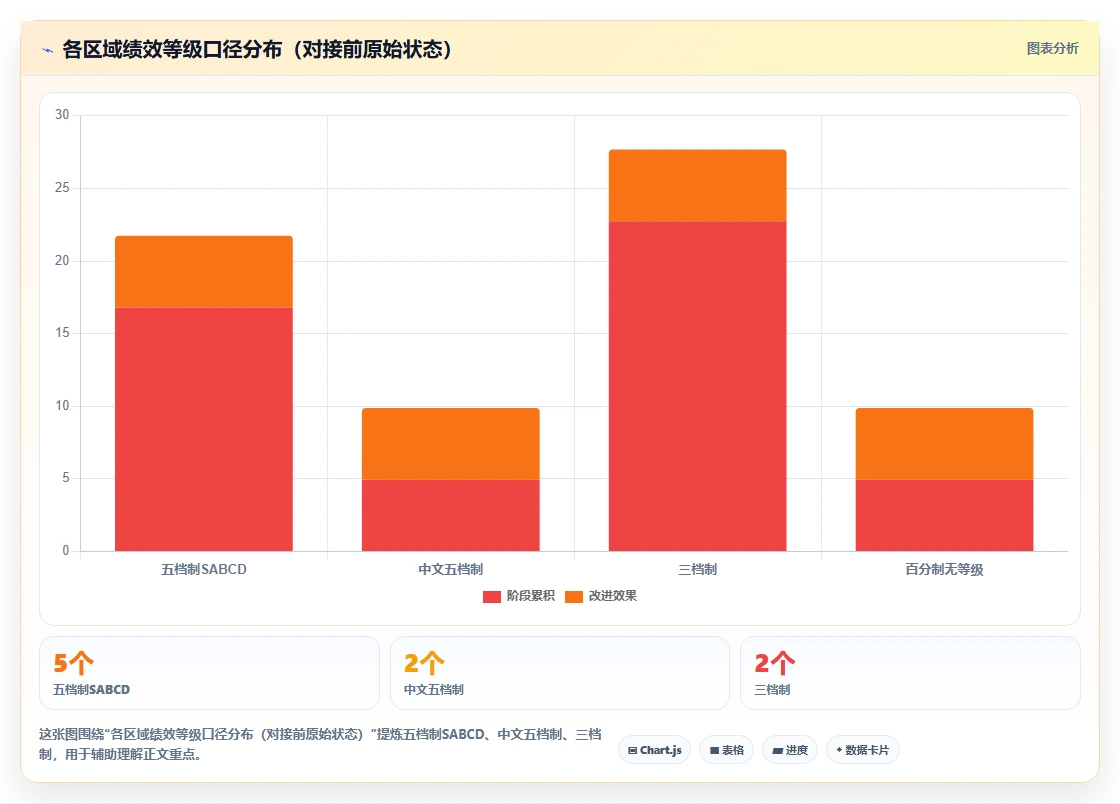This screenshot has height=804, width=1120.
Task: Click the y-axis value 20
Action: pos(62,261)
